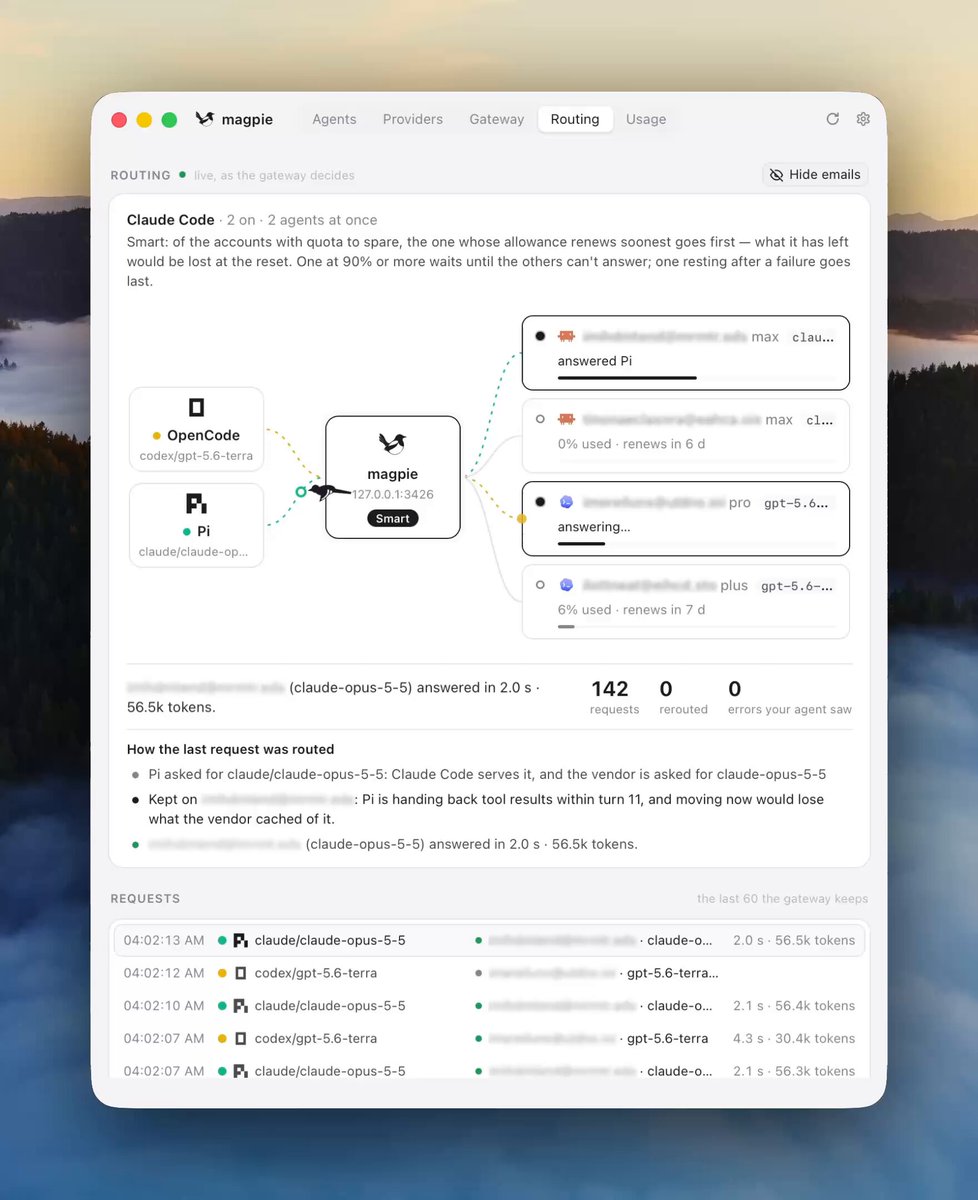Click the magpie bird icon in gateway node
This screenshot has height=1200, width=978.
coord(392,443)
